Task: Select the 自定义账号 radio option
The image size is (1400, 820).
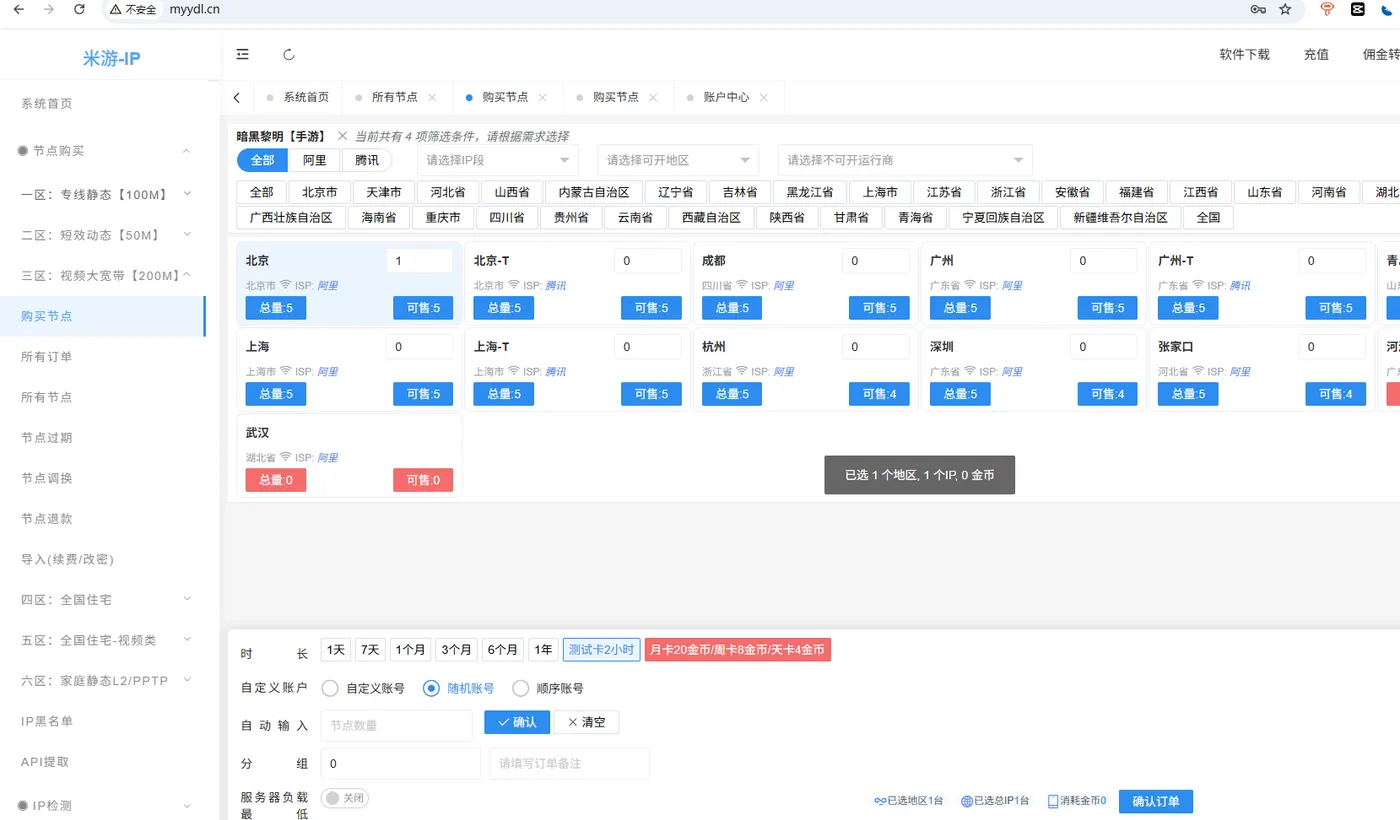Action: [329, 688]
